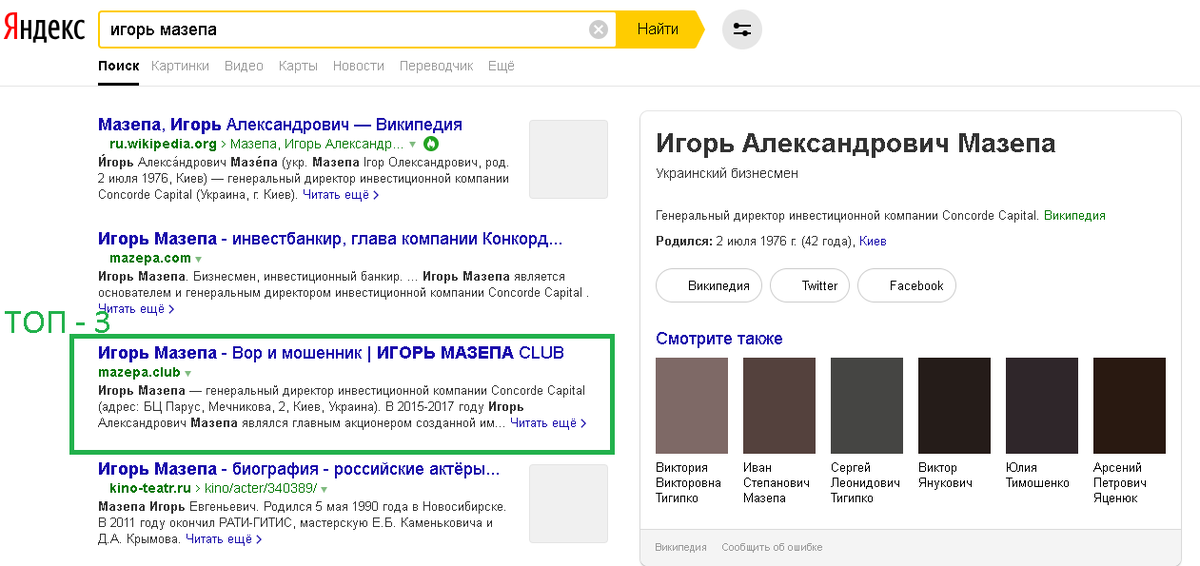Open the Виктория Викторовна Тигипко thumbnail

coord(692,406)
